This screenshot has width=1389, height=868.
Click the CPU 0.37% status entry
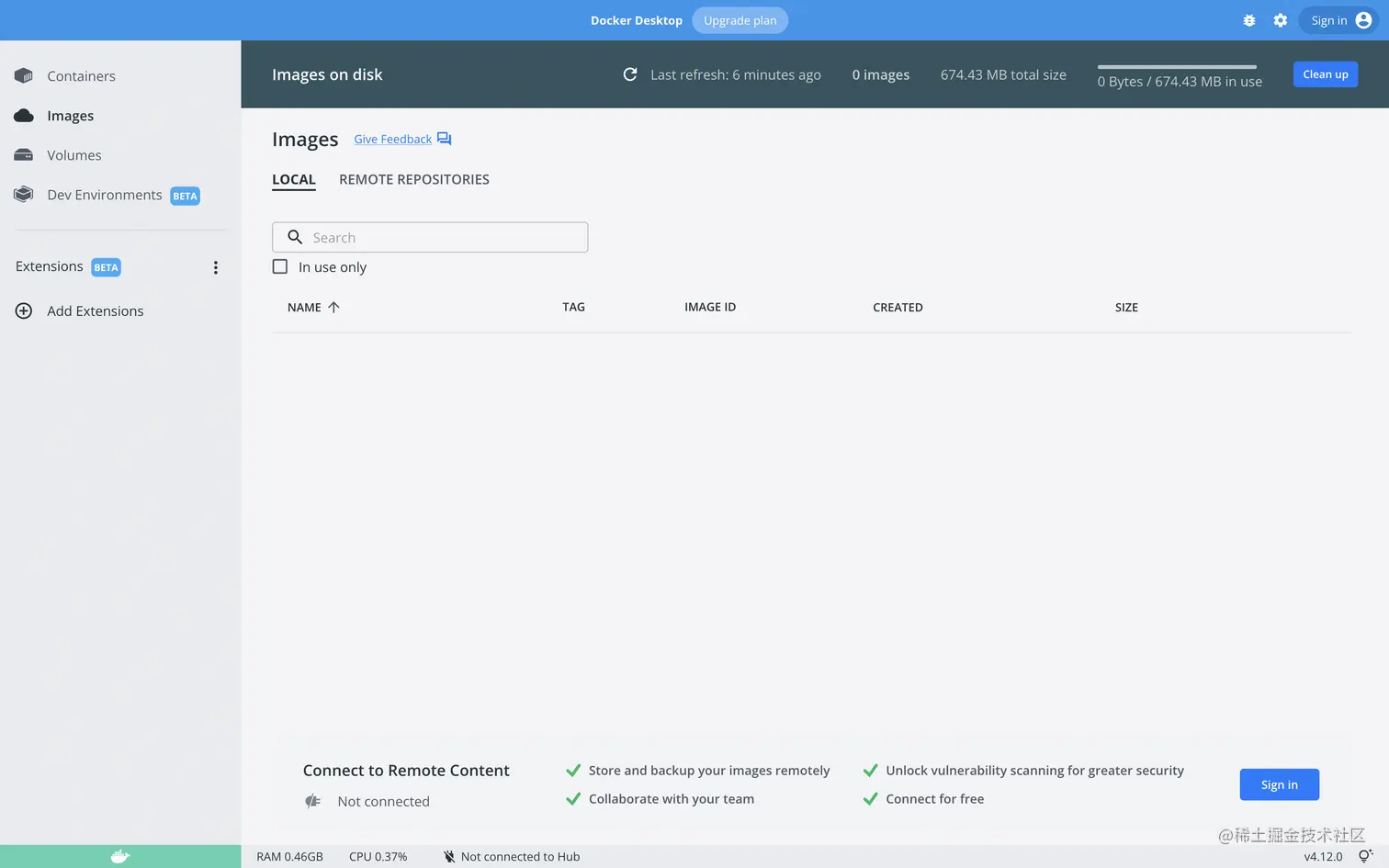378,856
